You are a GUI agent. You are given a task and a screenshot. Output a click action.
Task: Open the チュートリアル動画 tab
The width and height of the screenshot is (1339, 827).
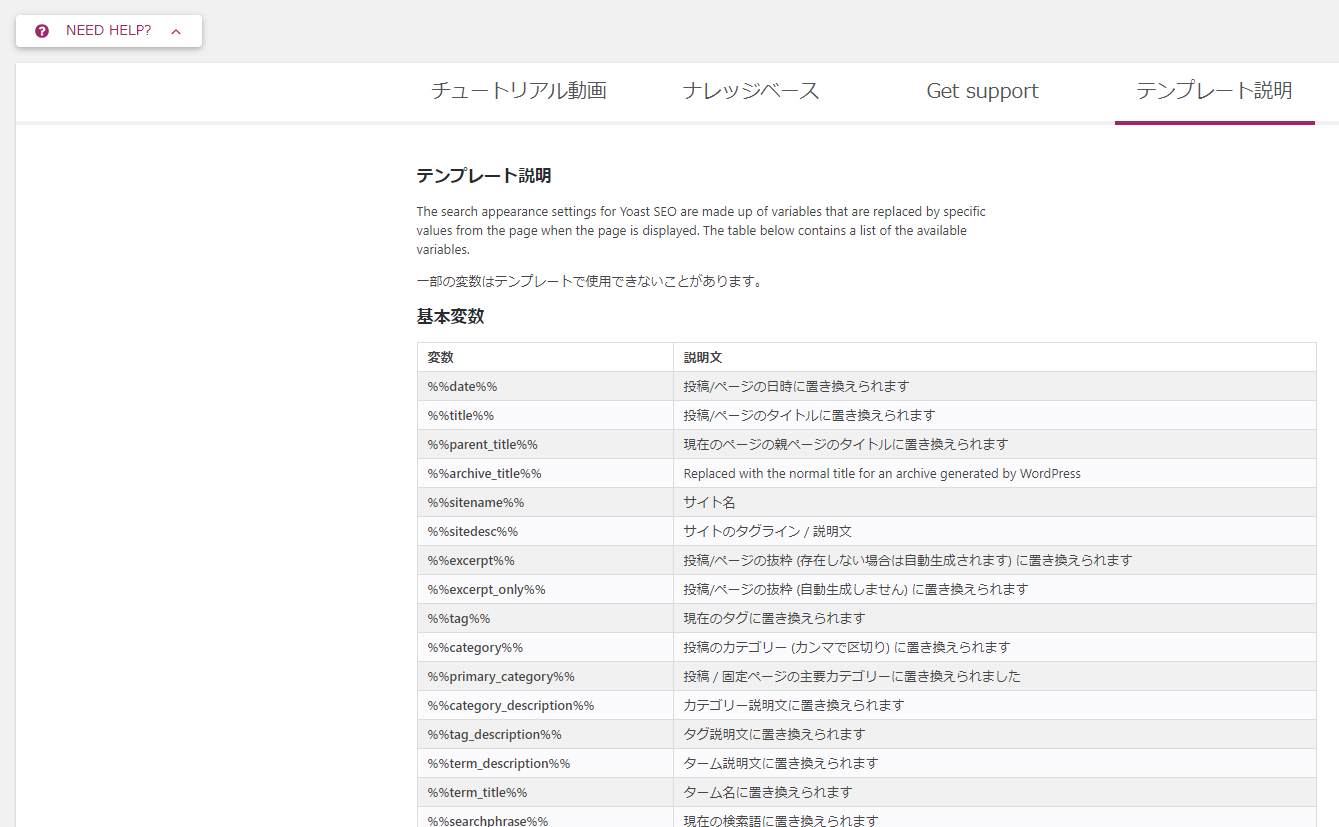pos(519,91)
